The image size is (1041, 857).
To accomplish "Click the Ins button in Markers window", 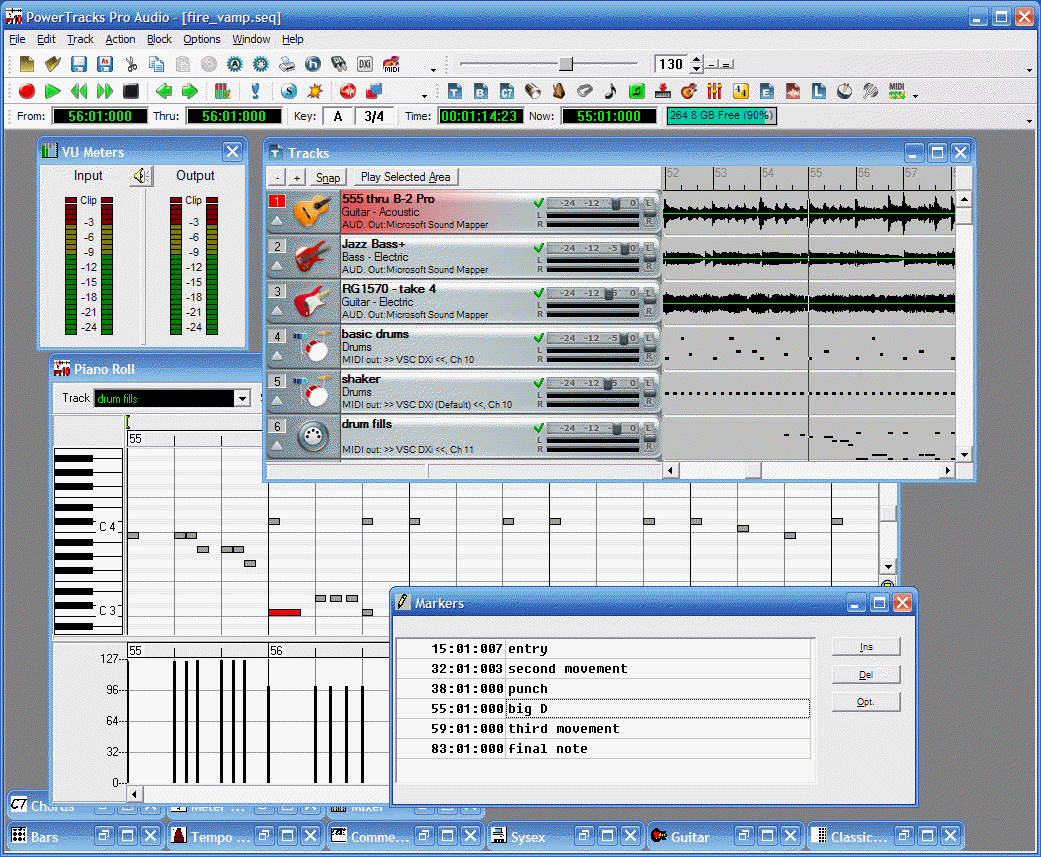I will pyautogui.click(x=866, y=647).
